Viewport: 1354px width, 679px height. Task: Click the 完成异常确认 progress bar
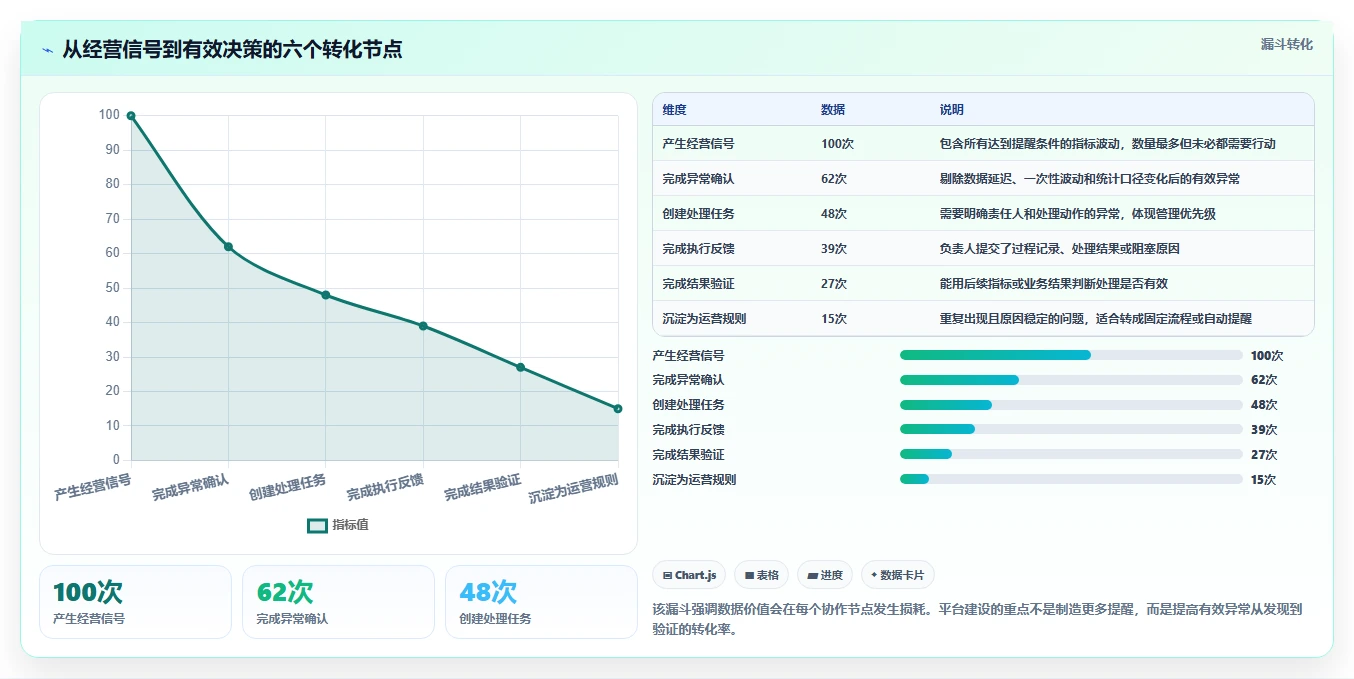click(x=1071, y=380)
